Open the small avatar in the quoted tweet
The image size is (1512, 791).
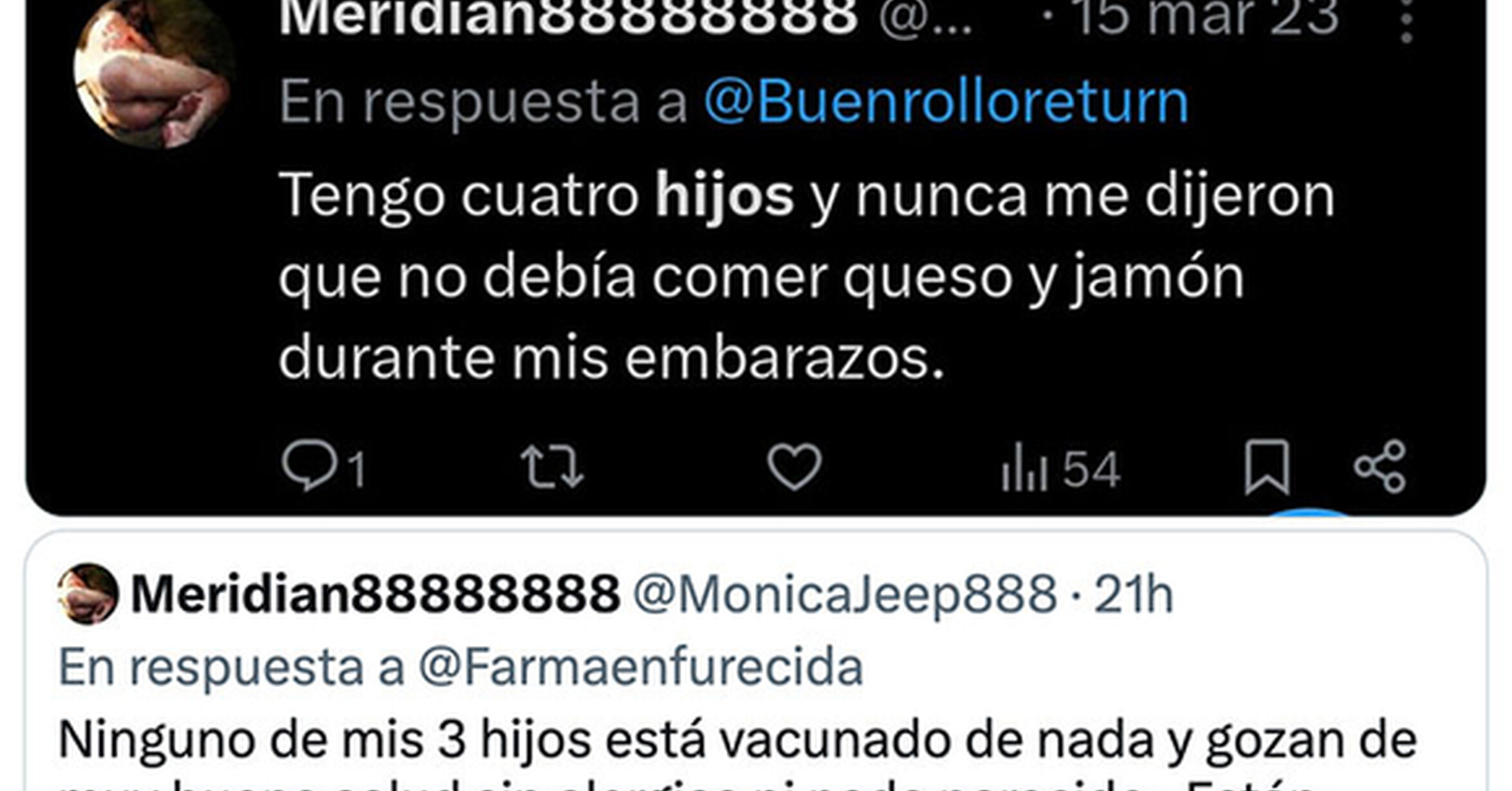[88, 594]
